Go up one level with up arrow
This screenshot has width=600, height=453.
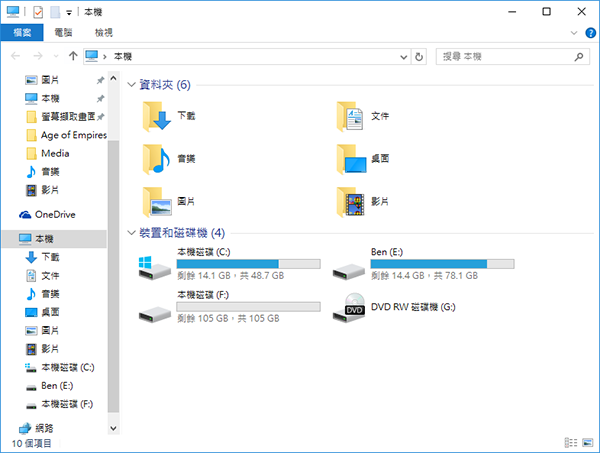coord(73,56)
